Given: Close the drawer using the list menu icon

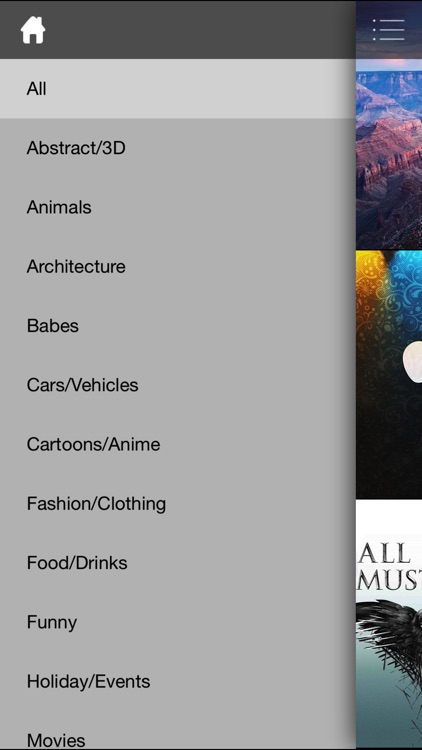Looking at the screenshot, I should [389, 30].
